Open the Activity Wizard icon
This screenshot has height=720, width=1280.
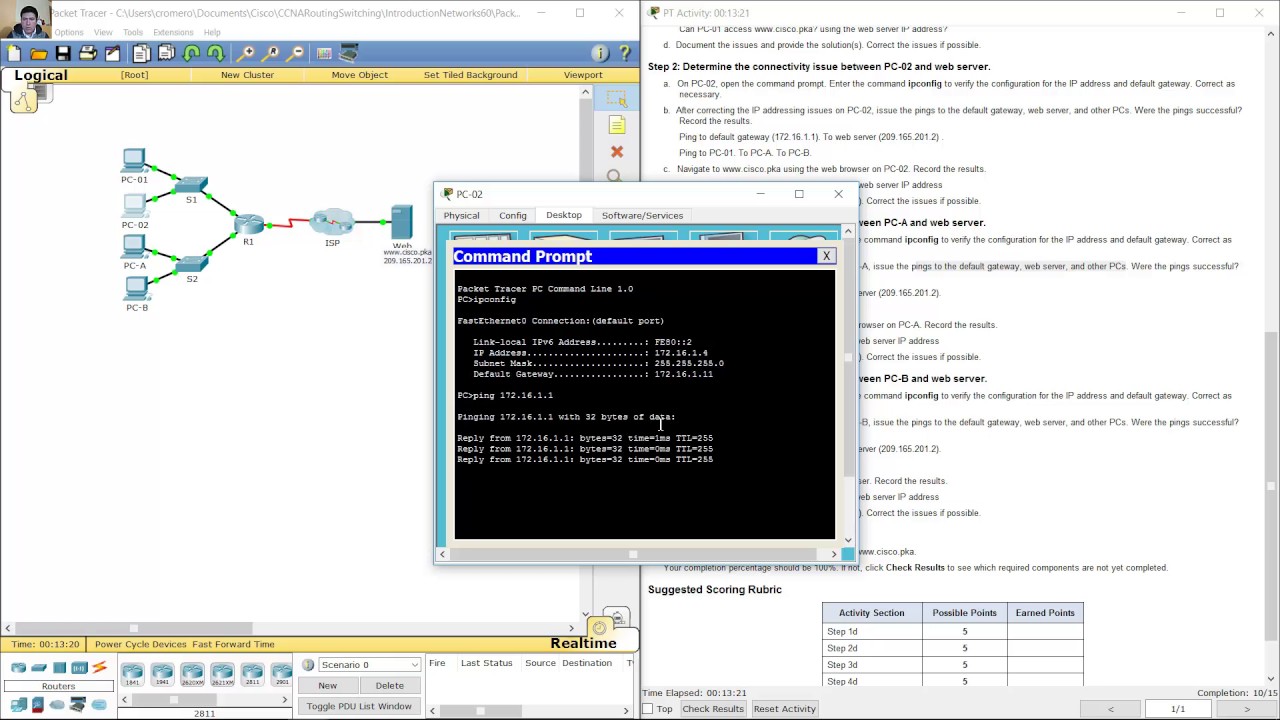[112, 54]
